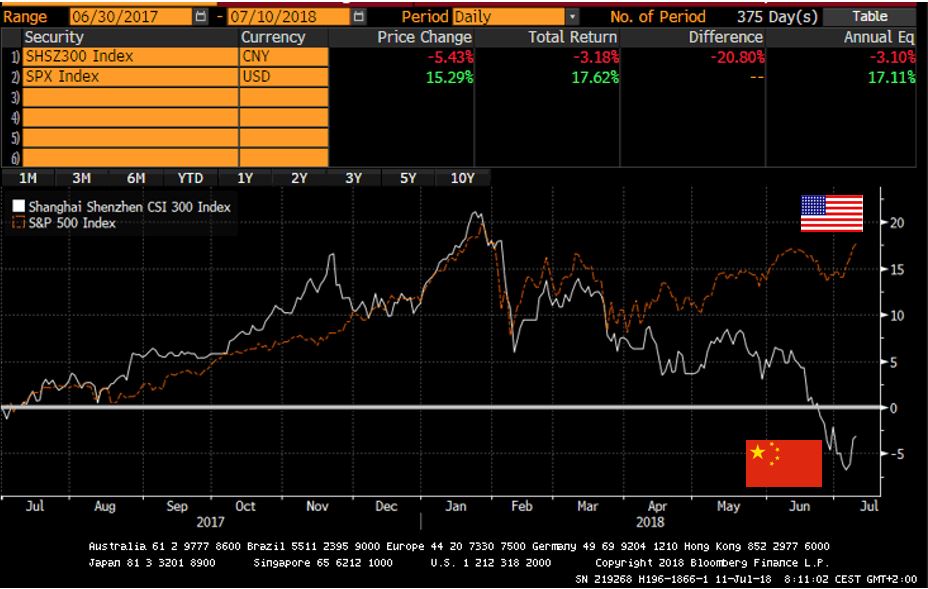Switch to the Table view
Screen dimensions: 928x589
pyautogui.click(x=869, y=17)
